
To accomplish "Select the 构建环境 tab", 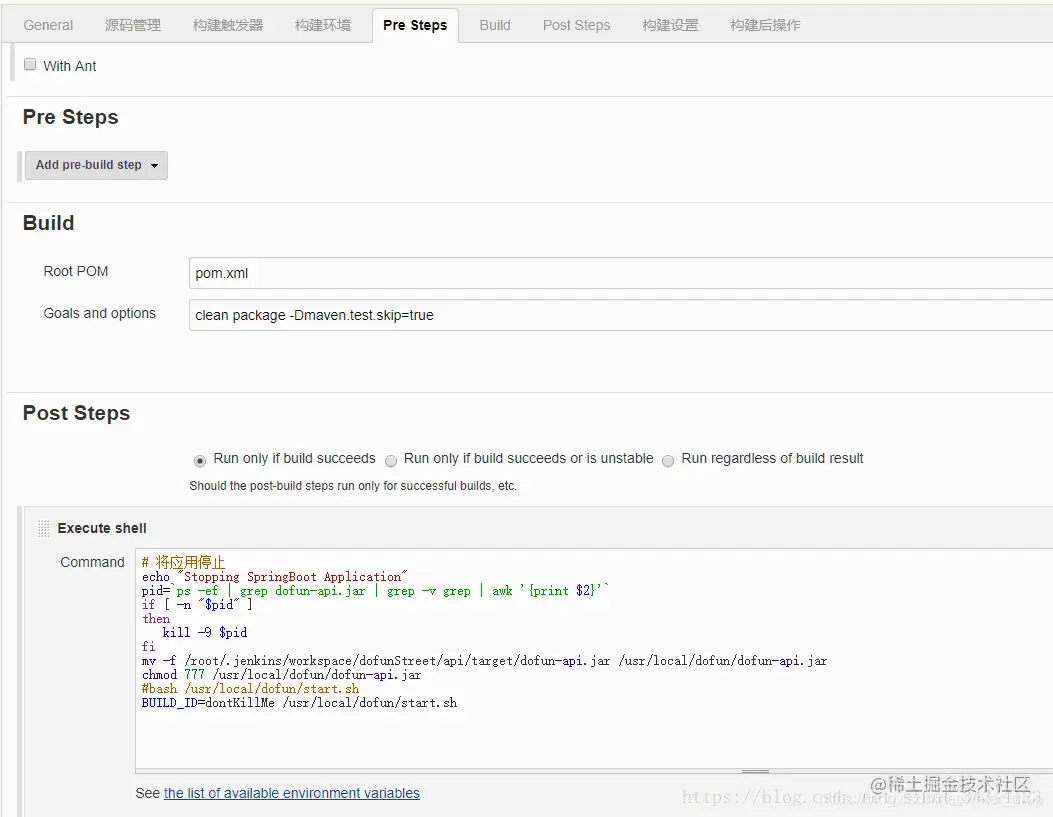I will click(x=323, y=25).
